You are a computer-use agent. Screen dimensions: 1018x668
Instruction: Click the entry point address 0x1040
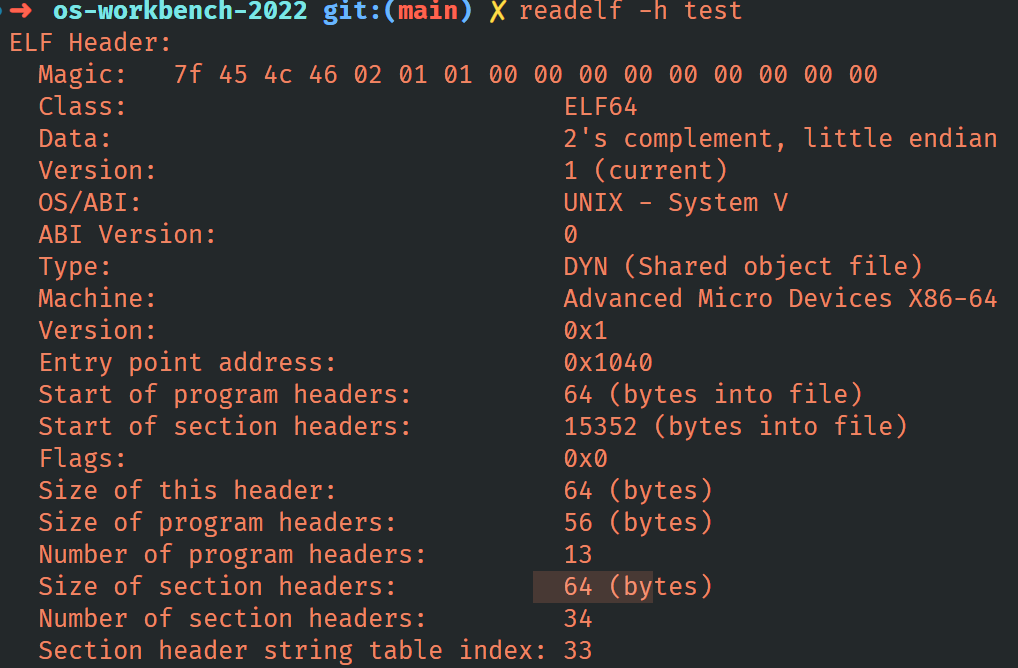pyautogui.click(x=608, y=363)
